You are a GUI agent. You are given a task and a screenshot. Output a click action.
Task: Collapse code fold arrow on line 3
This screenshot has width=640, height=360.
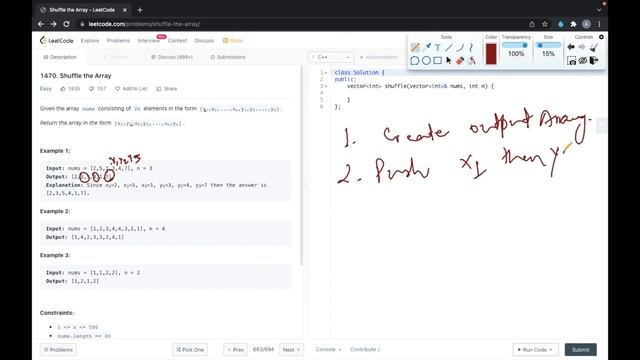tap(326, 87)
